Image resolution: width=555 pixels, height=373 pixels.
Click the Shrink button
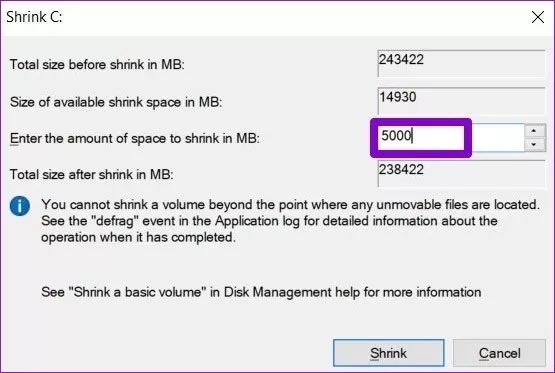[x=389, y=353]
